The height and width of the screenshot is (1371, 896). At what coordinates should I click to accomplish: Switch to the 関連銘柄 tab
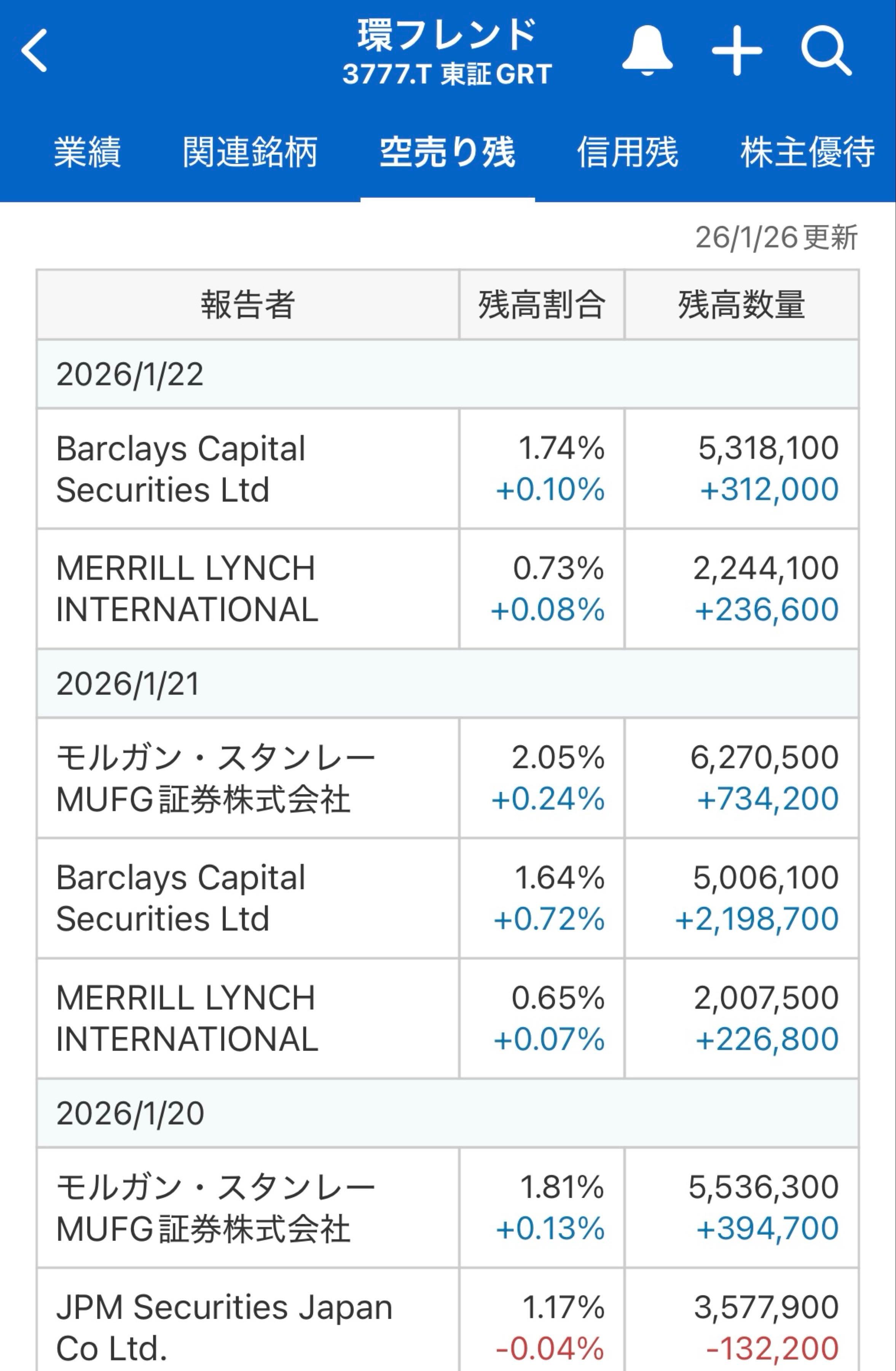pyautogui.click(x=250, y=153)
